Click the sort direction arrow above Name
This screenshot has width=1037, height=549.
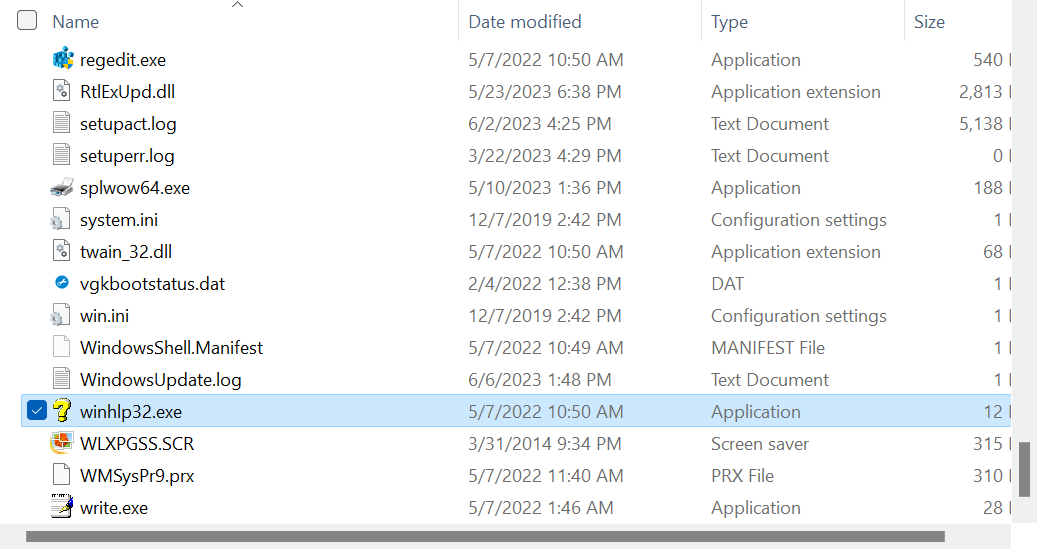[237, 5]
